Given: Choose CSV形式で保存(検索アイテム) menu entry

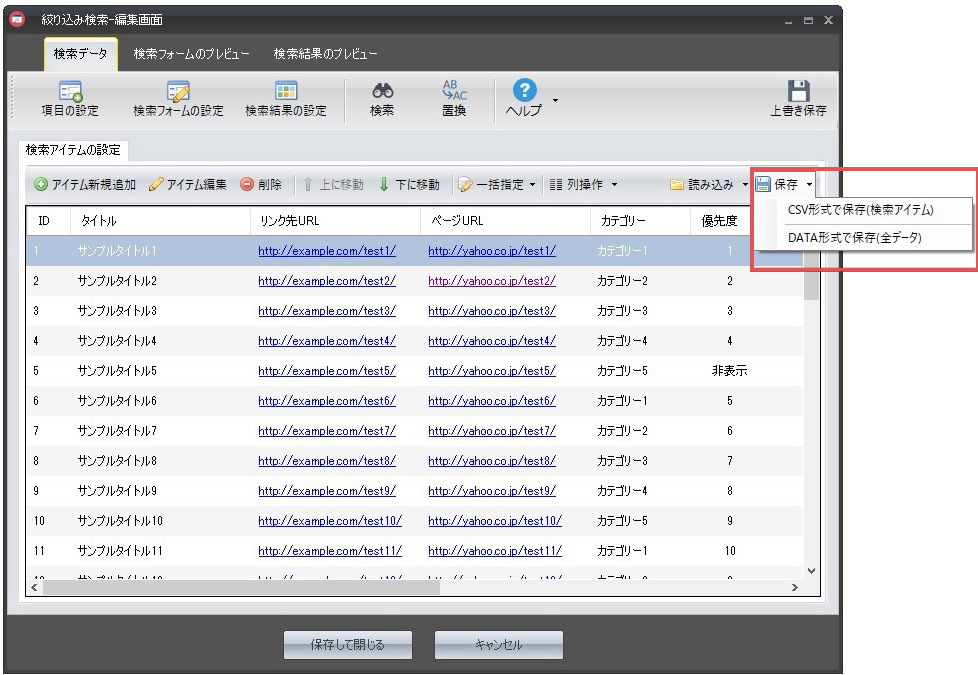Looking at the screenshot, I should click(x=860, y=210).
